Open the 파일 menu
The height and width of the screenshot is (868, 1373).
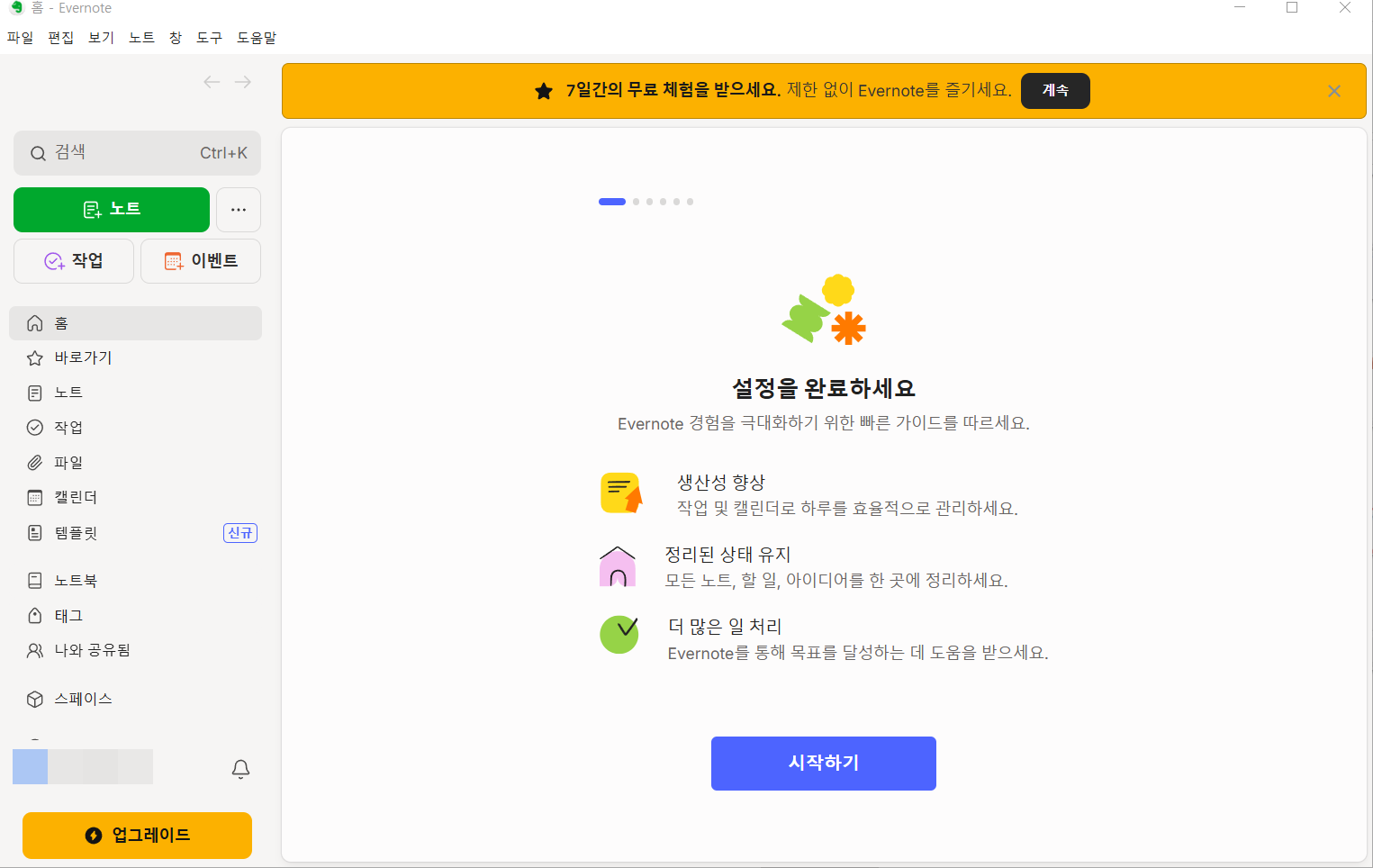[x=20, y=38]
